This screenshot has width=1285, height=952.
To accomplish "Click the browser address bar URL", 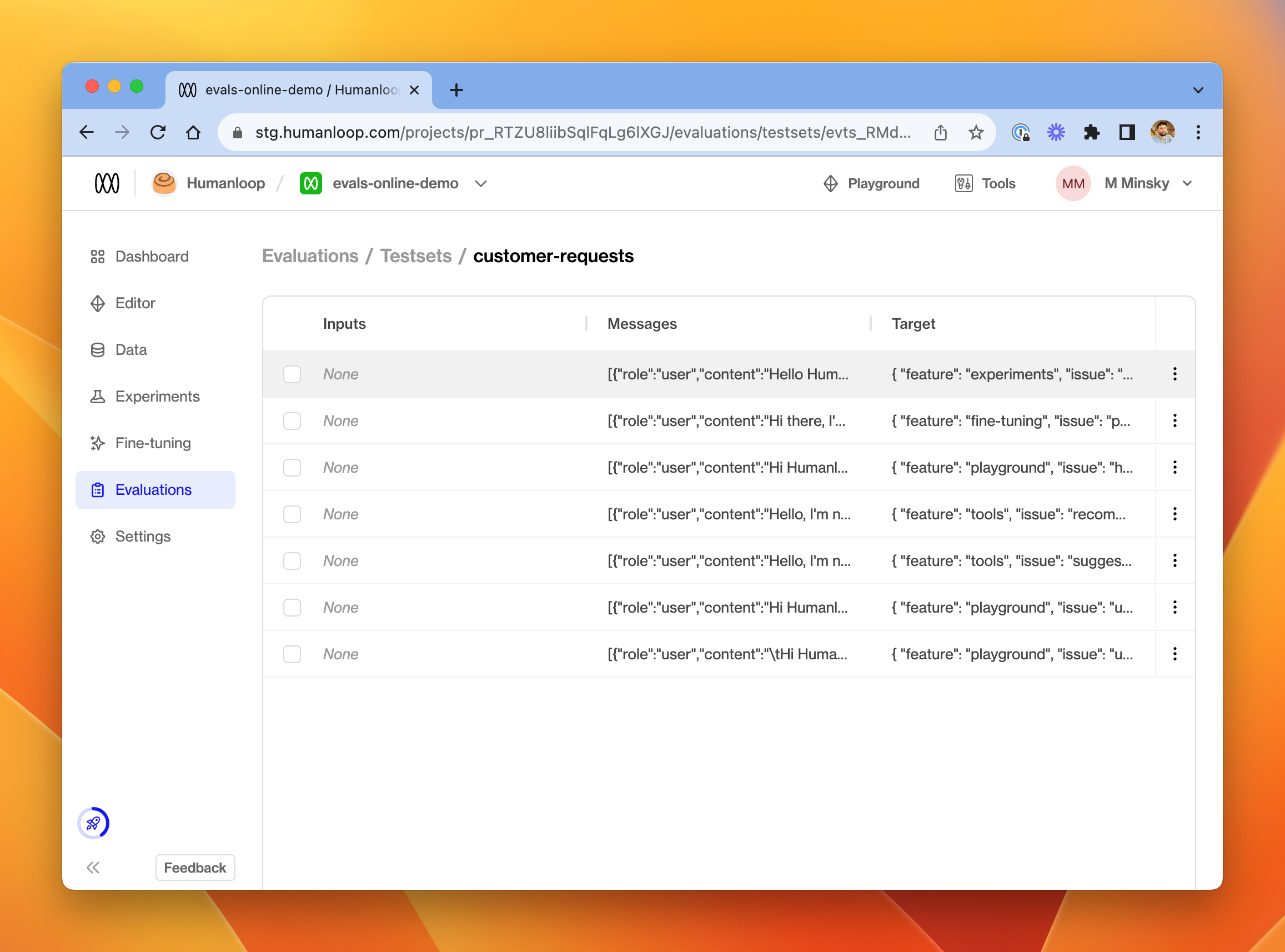I will tap(582, 133).
